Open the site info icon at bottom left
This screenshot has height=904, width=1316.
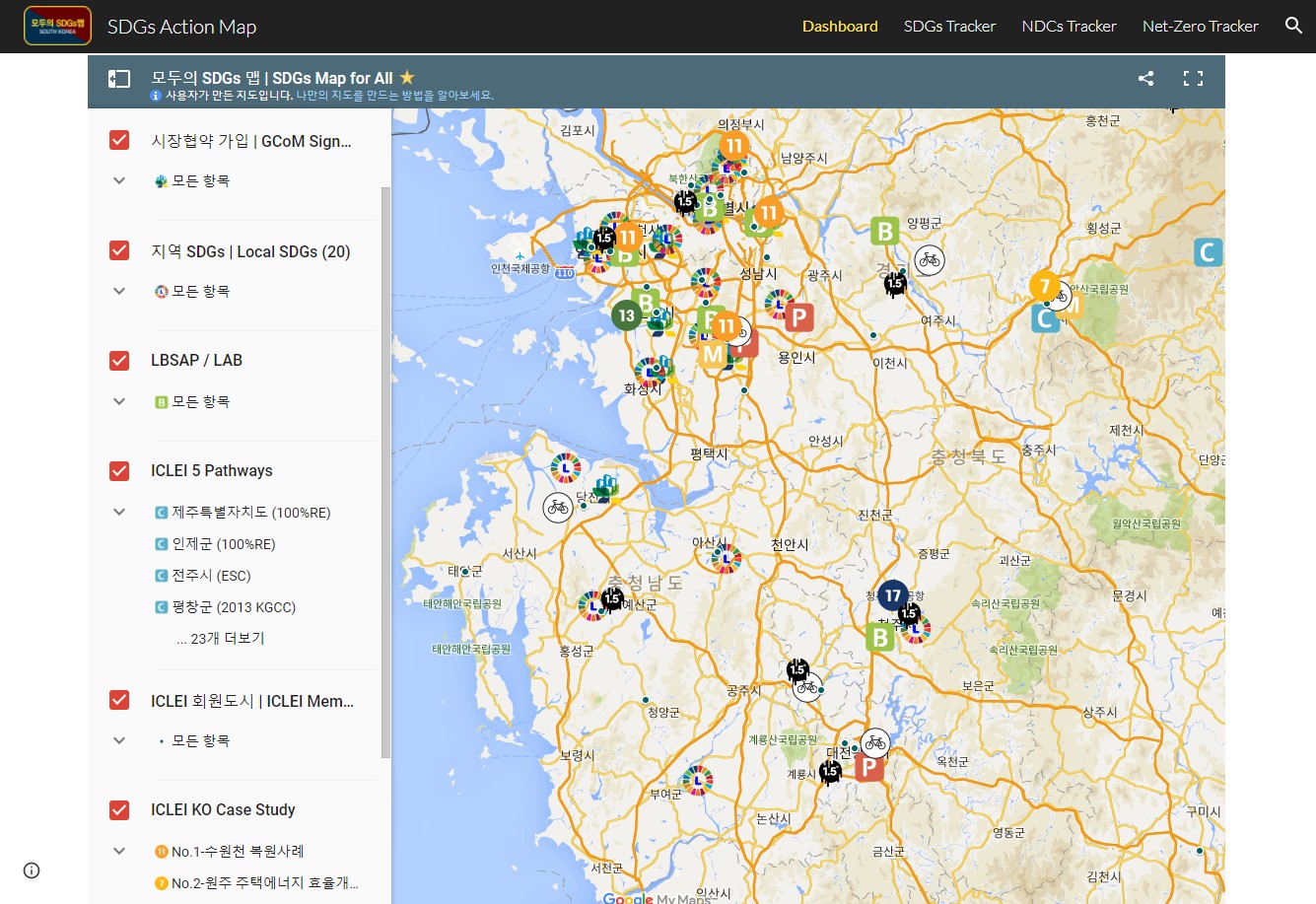tap(32, 870)
